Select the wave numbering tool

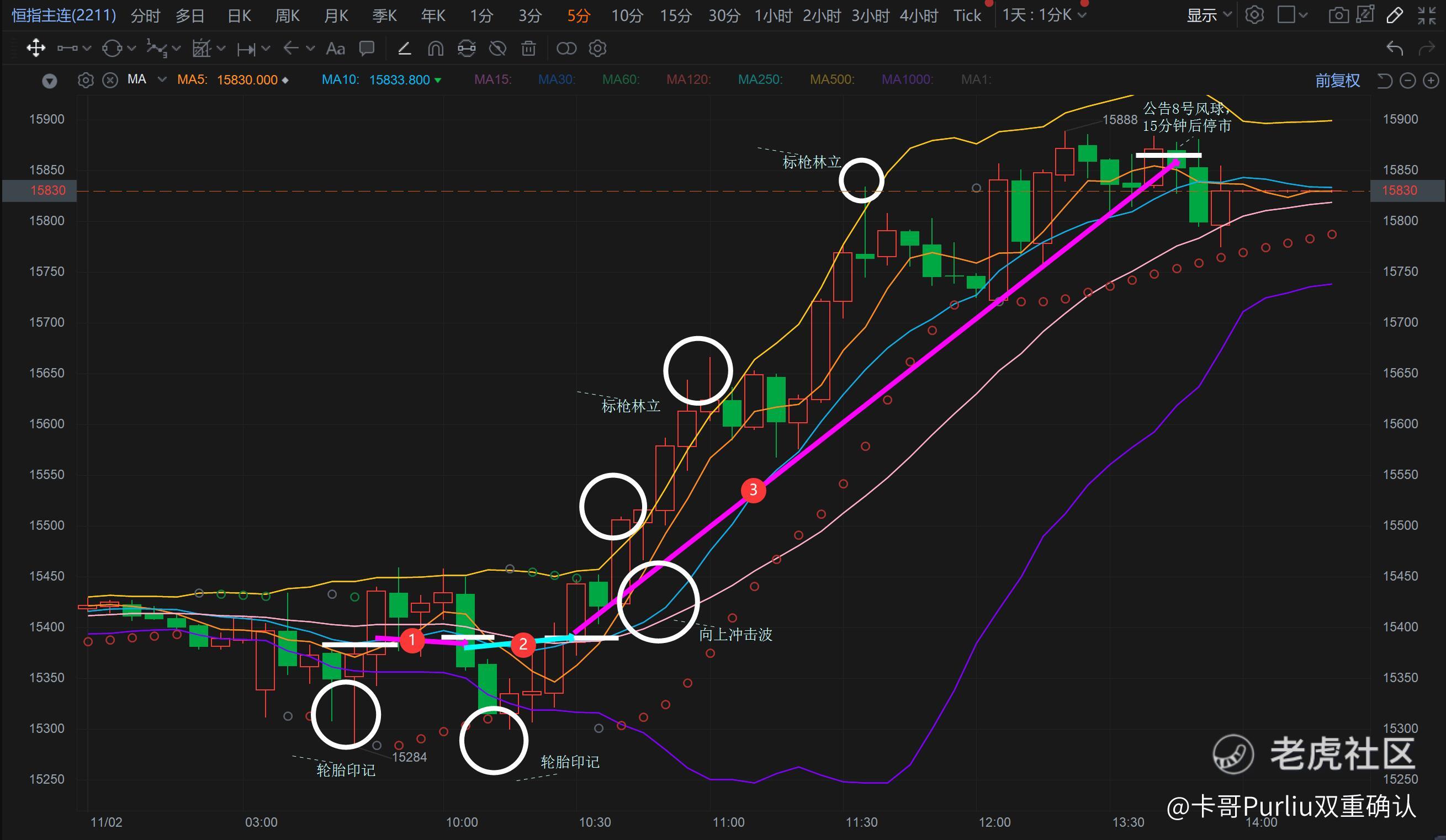pos(156,48)
